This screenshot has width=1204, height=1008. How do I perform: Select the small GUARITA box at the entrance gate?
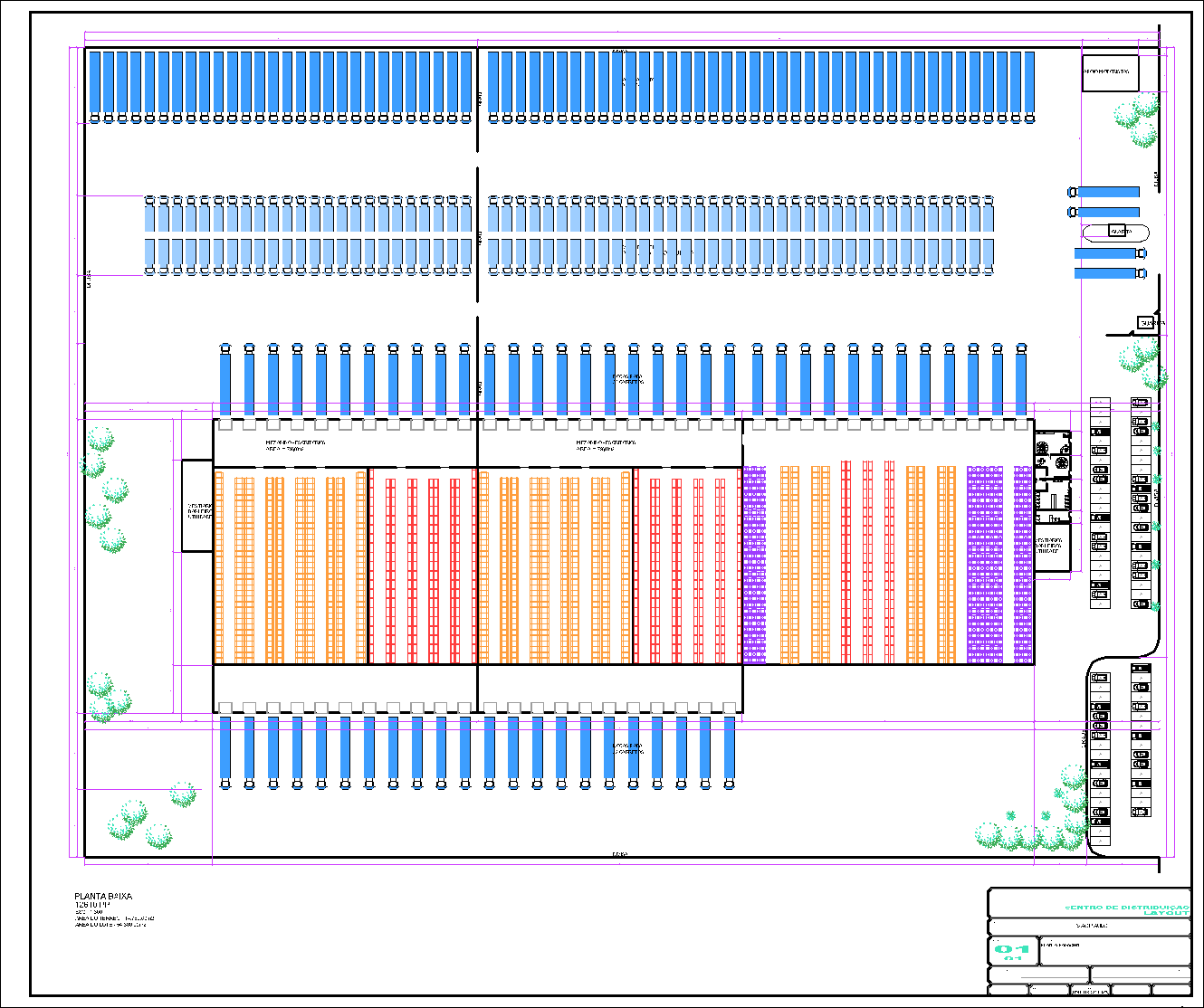(1151, 322)
